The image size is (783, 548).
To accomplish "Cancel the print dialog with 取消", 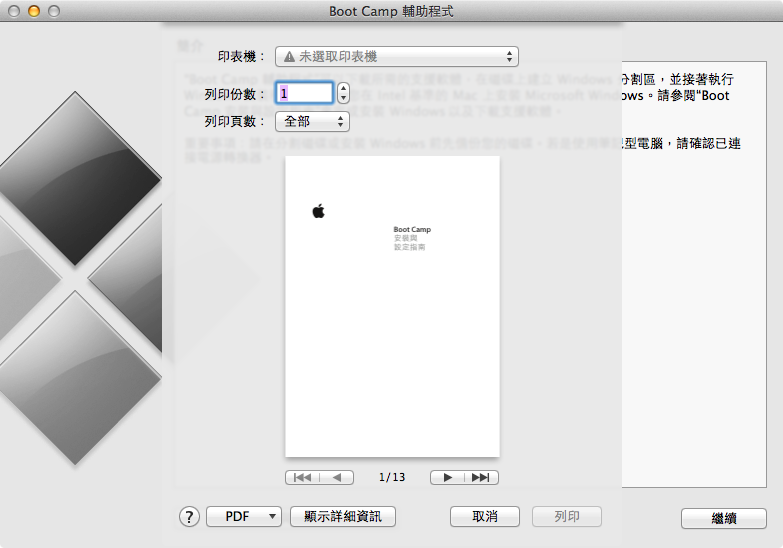I will [484, 517].
